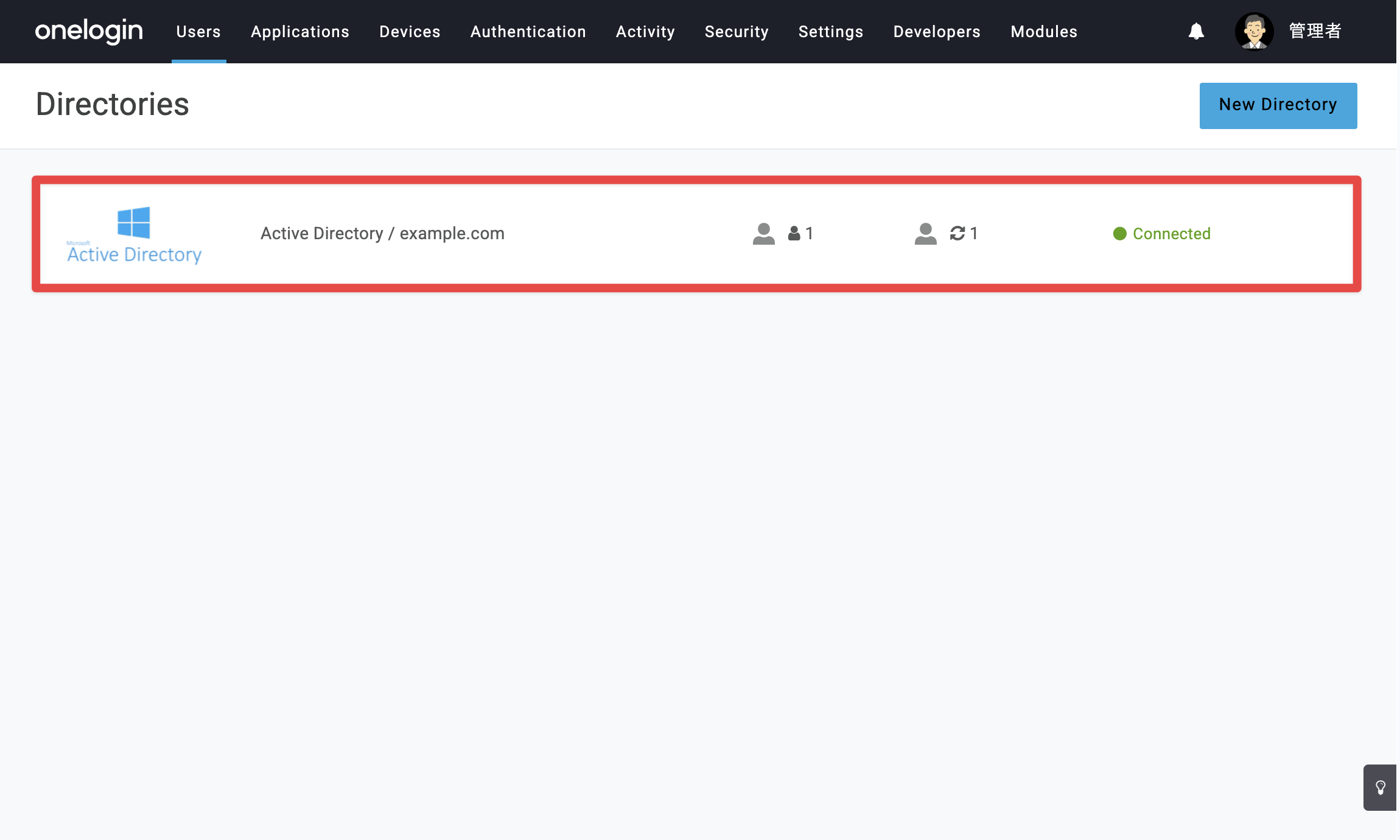Open the Settings menu
The height and width of the screenshot is (840, 1400).
tap(831, 32)
